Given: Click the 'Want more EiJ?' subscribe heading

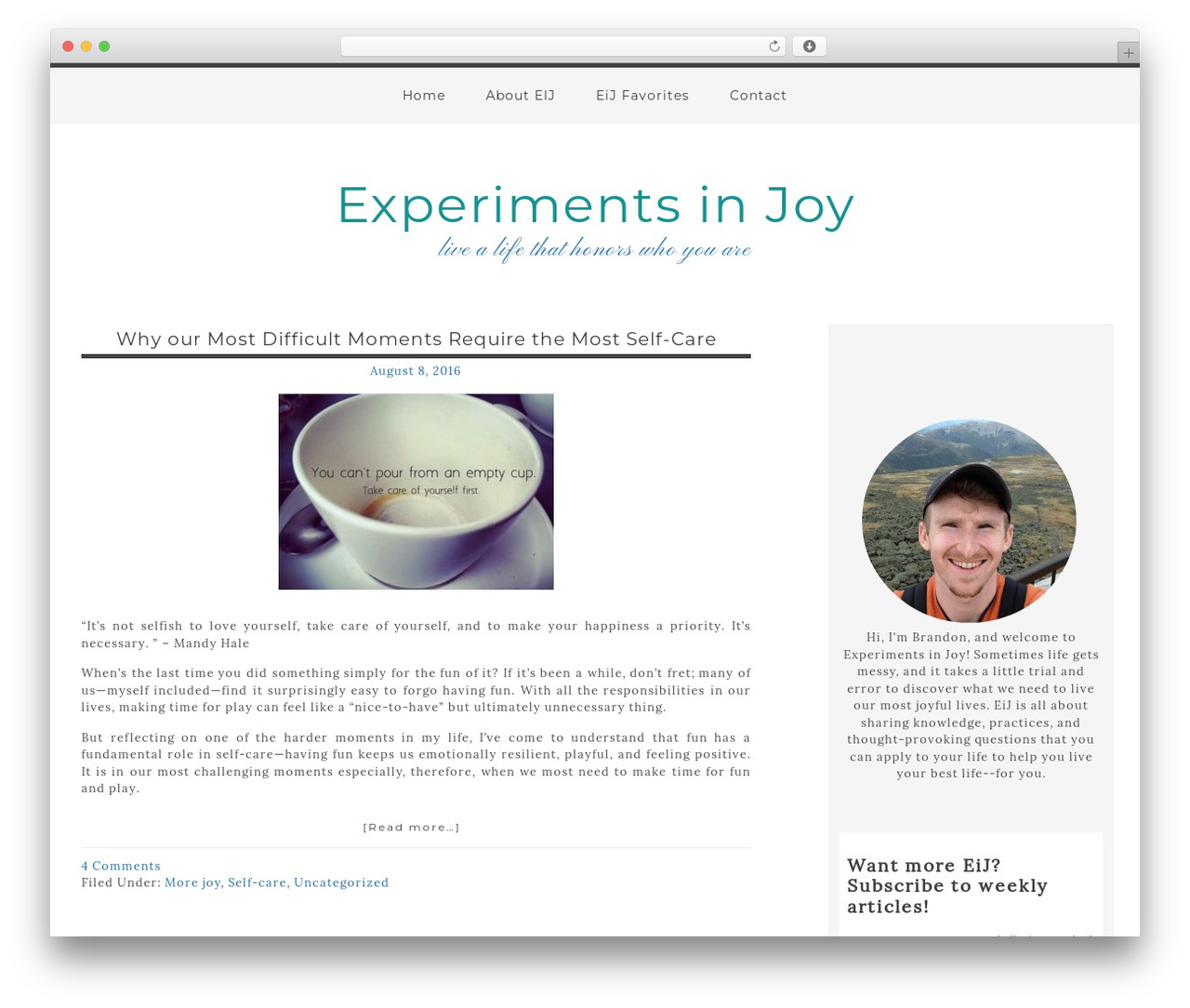Looking at the screenshot, I should [947, 886].
